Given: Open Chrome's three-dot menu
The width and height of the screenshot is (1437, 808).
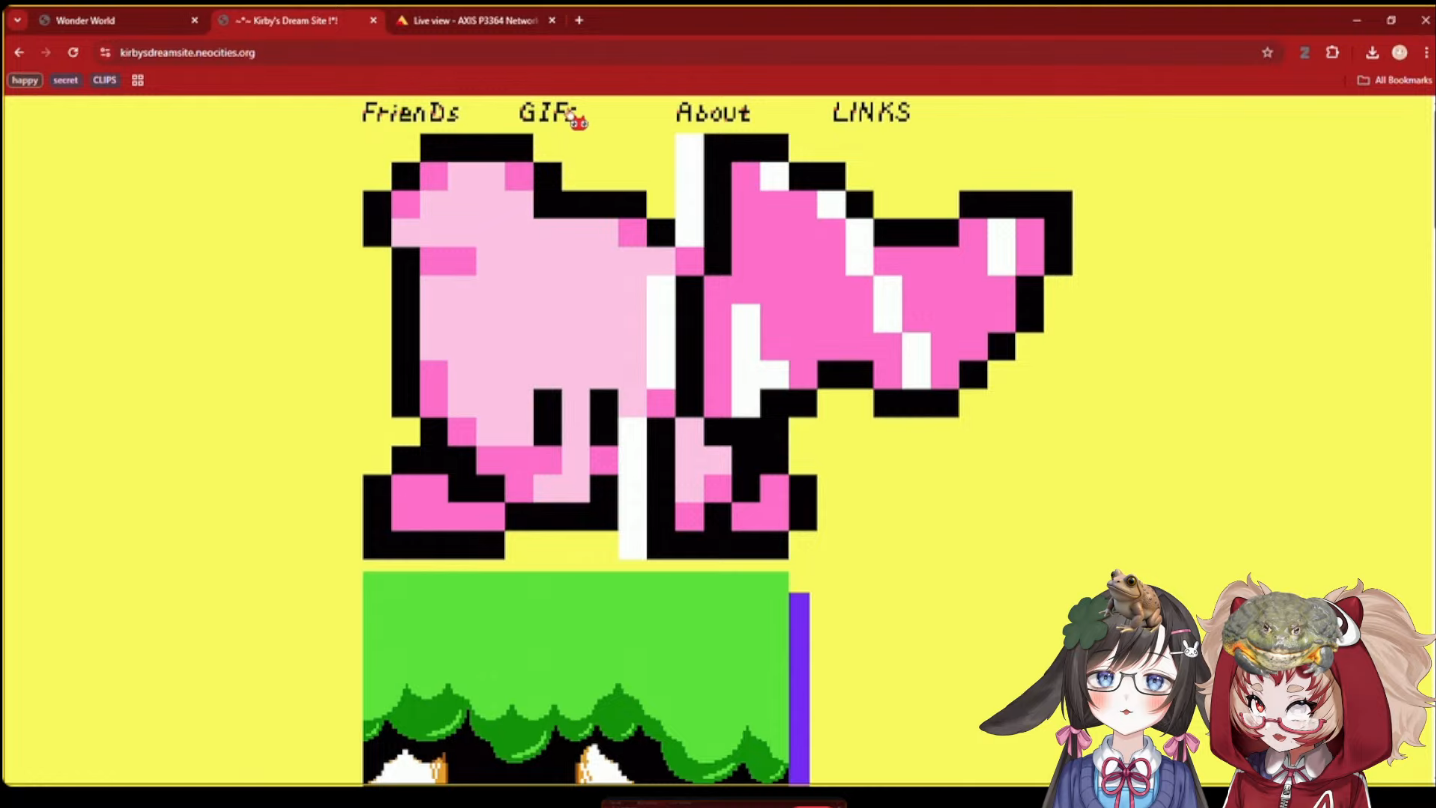Looking at the screenshot, I should click(1426, 53).
